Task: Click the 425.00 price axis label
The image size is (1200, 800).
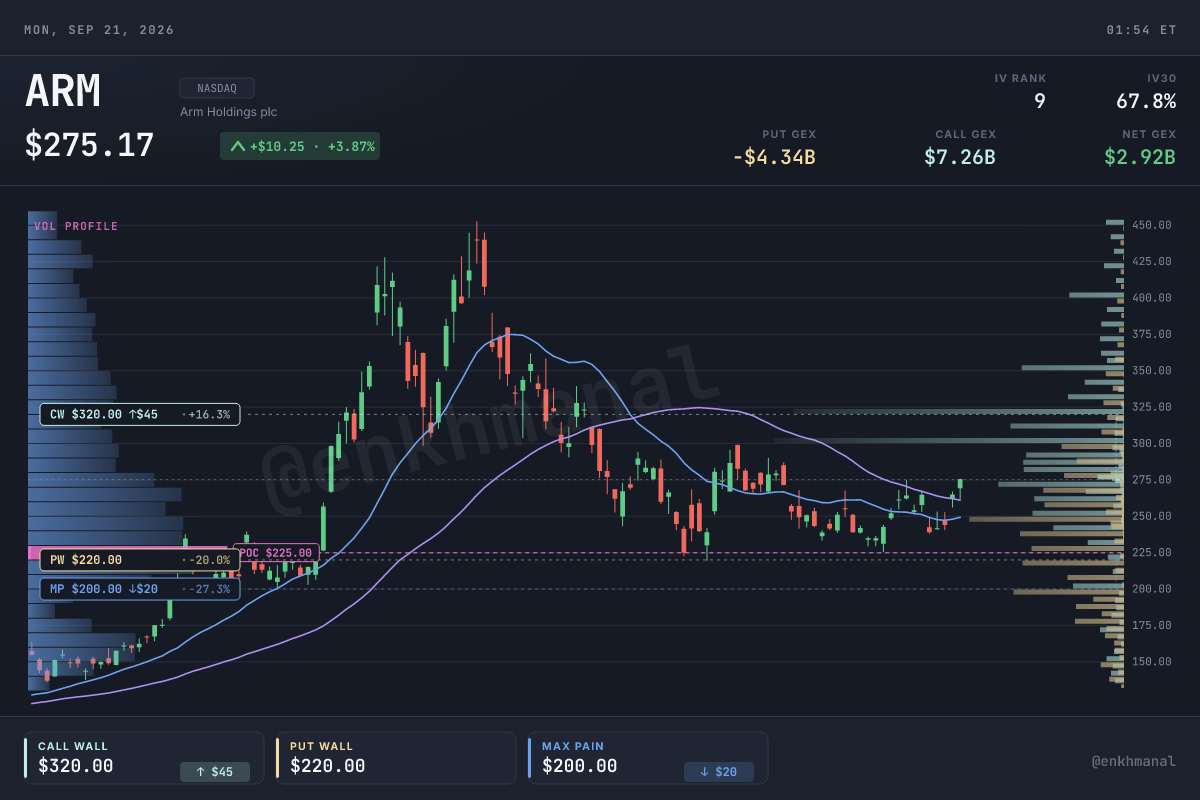Action: point(1151,261)
